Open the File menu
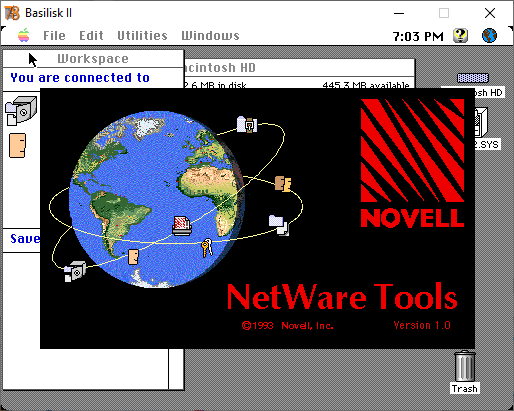 pyautogui.click(x=54, y=36)
